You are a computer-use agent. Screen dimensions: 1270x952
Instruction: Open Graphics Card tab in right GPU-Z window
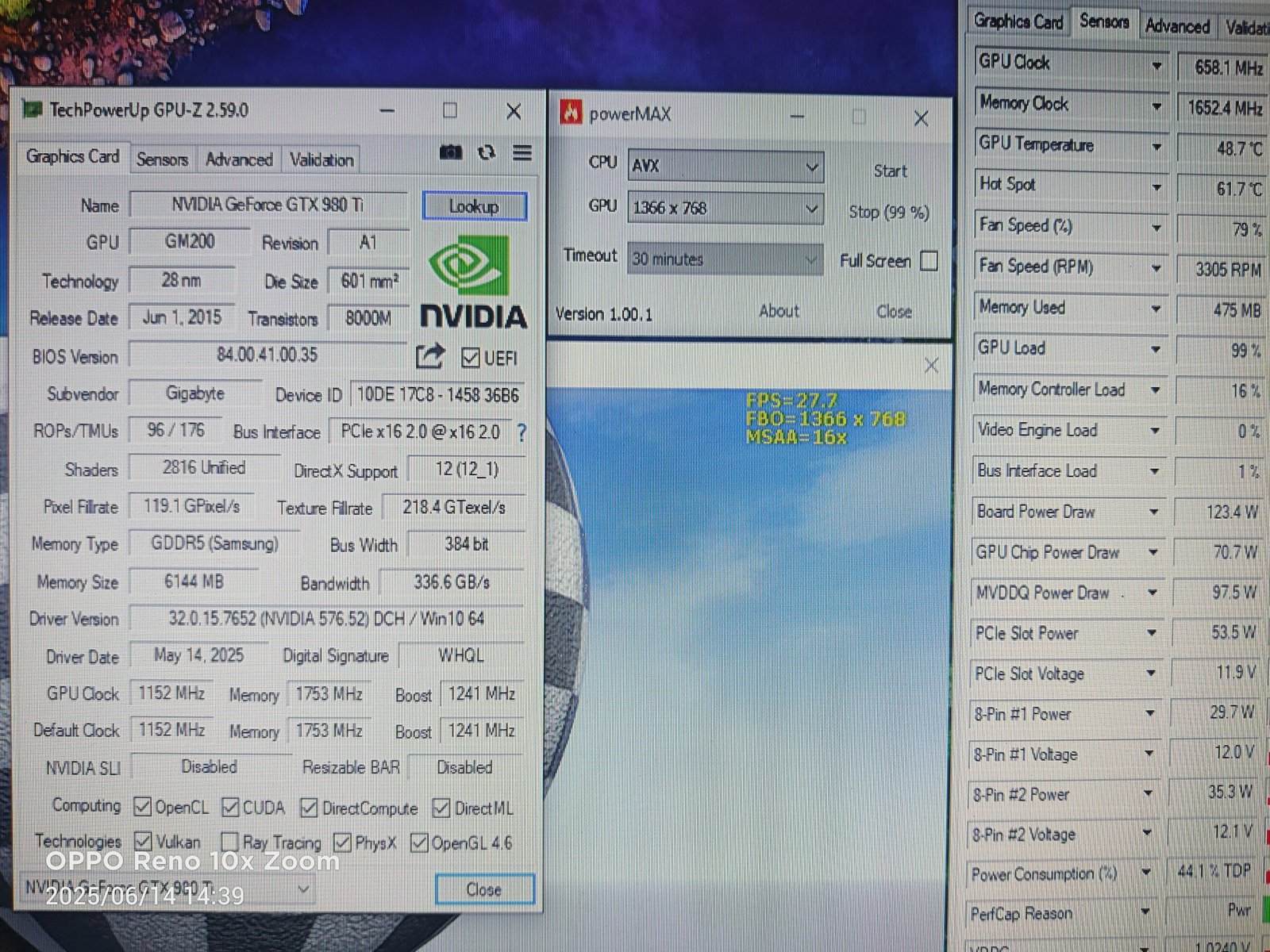click(x=1018, y=22)
